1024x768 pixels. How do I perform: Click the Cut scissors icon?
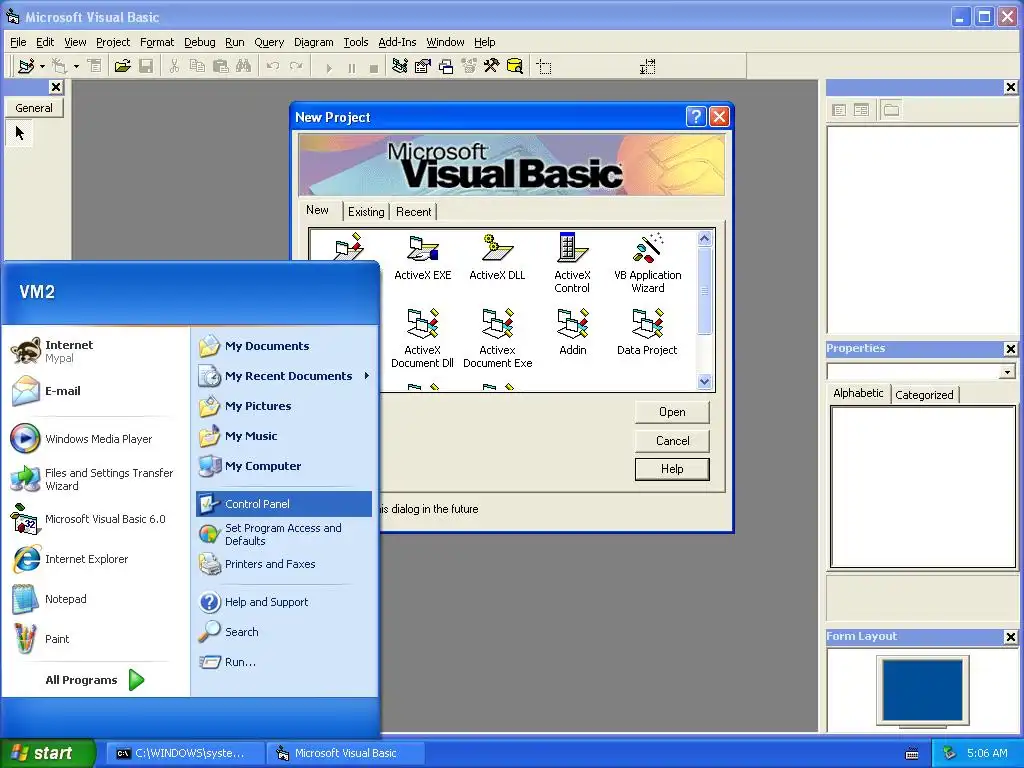pyautogui.click(x=174, y=66)
